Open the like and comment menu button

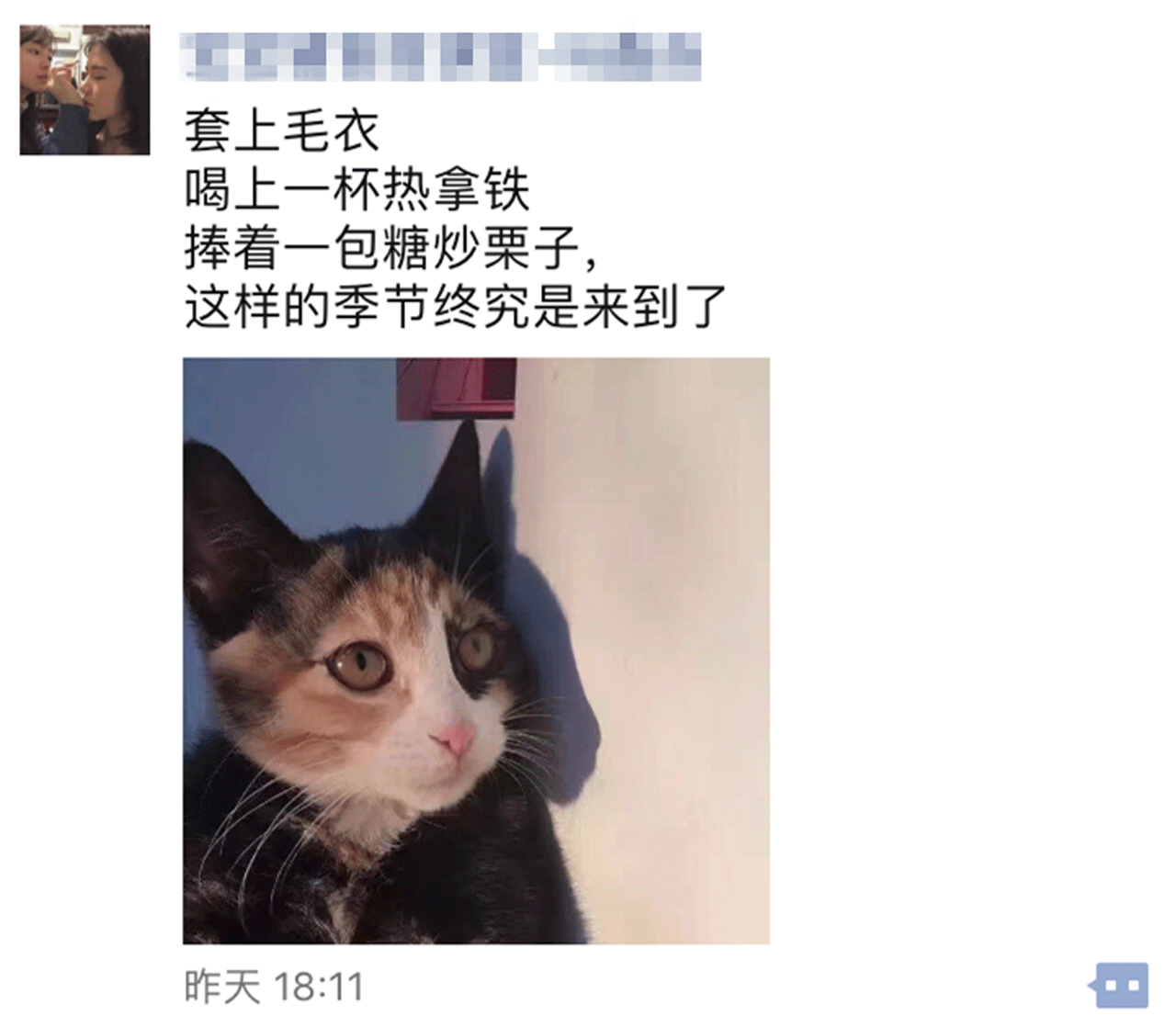(1118, 986)
